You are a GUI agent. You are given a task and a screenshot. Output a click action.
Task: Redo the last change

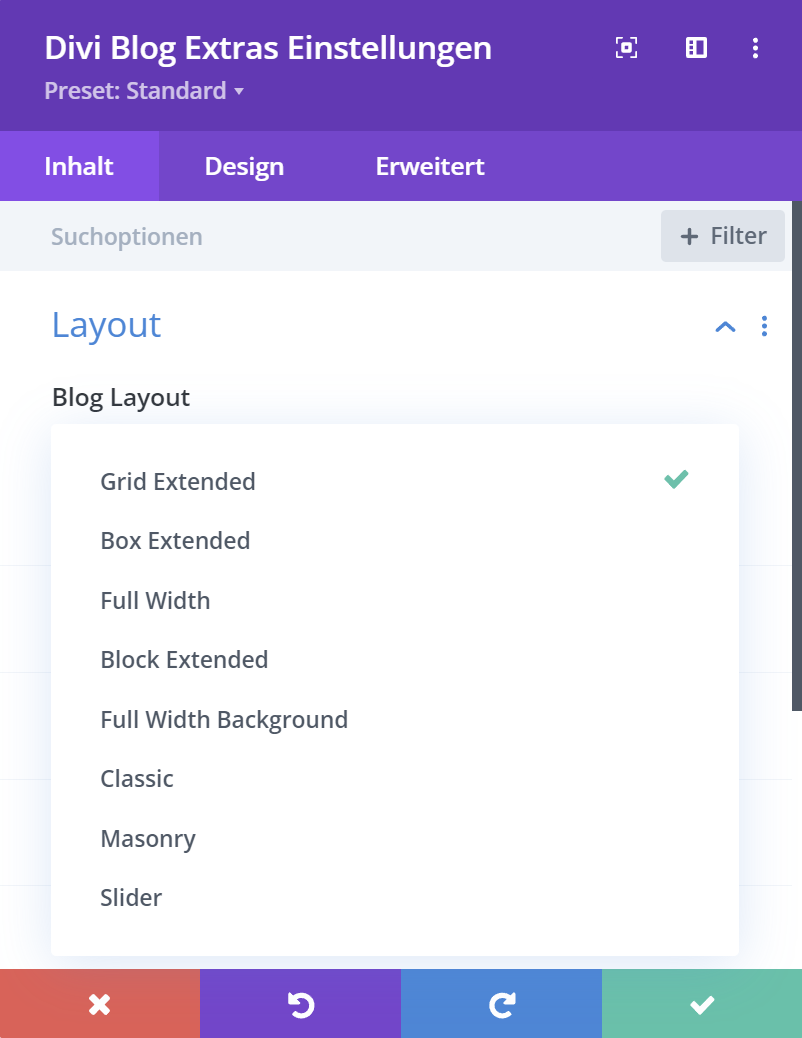click(x=501, y=1004)
